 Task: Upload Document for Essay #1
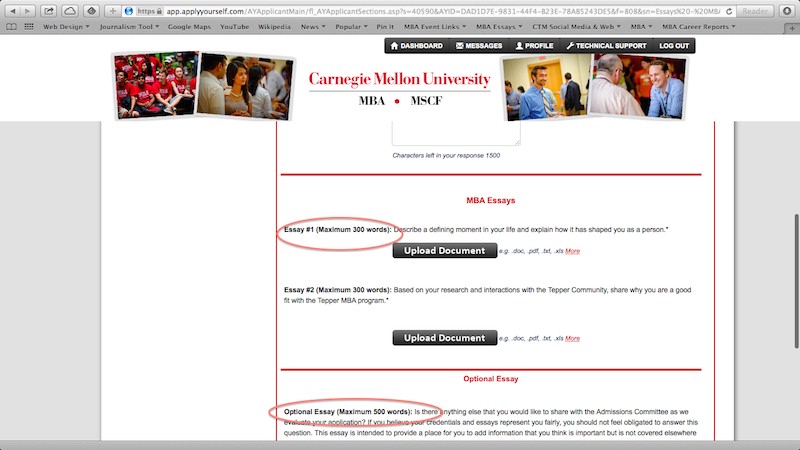point(444,251)
